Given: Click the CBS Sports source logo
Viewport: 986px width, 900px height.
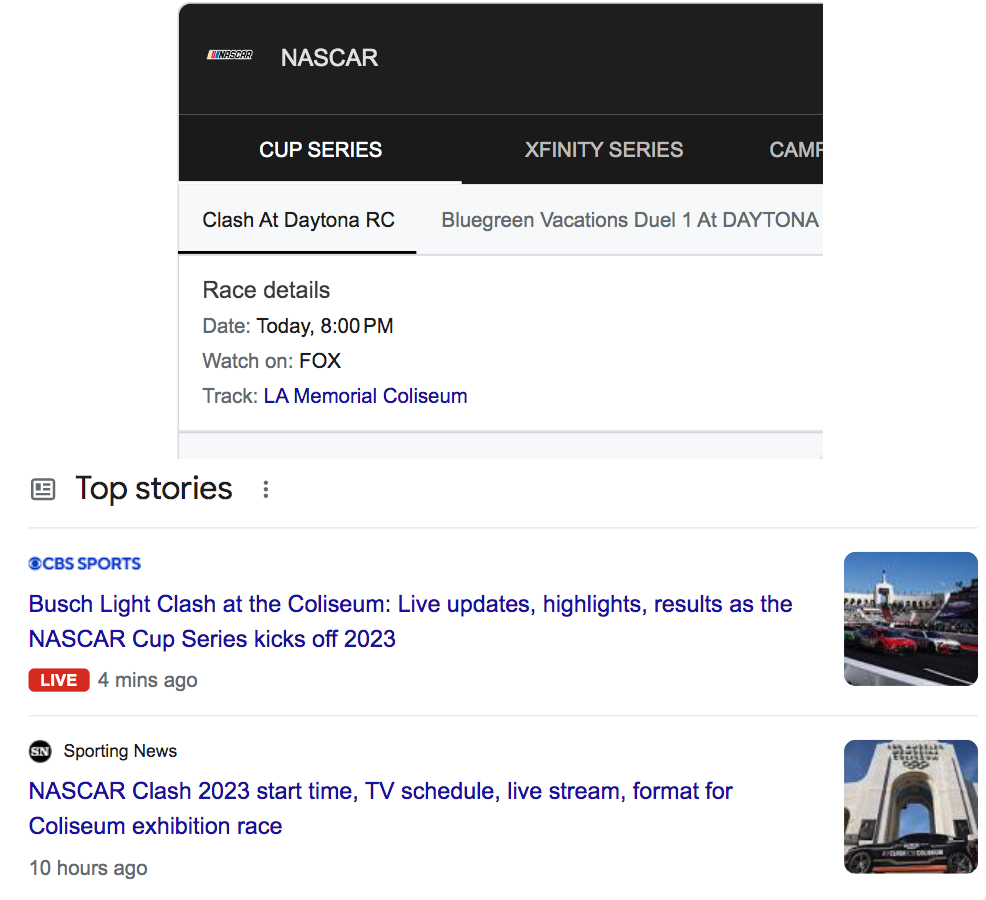Looking at the screenshot, I should point(85,564).
